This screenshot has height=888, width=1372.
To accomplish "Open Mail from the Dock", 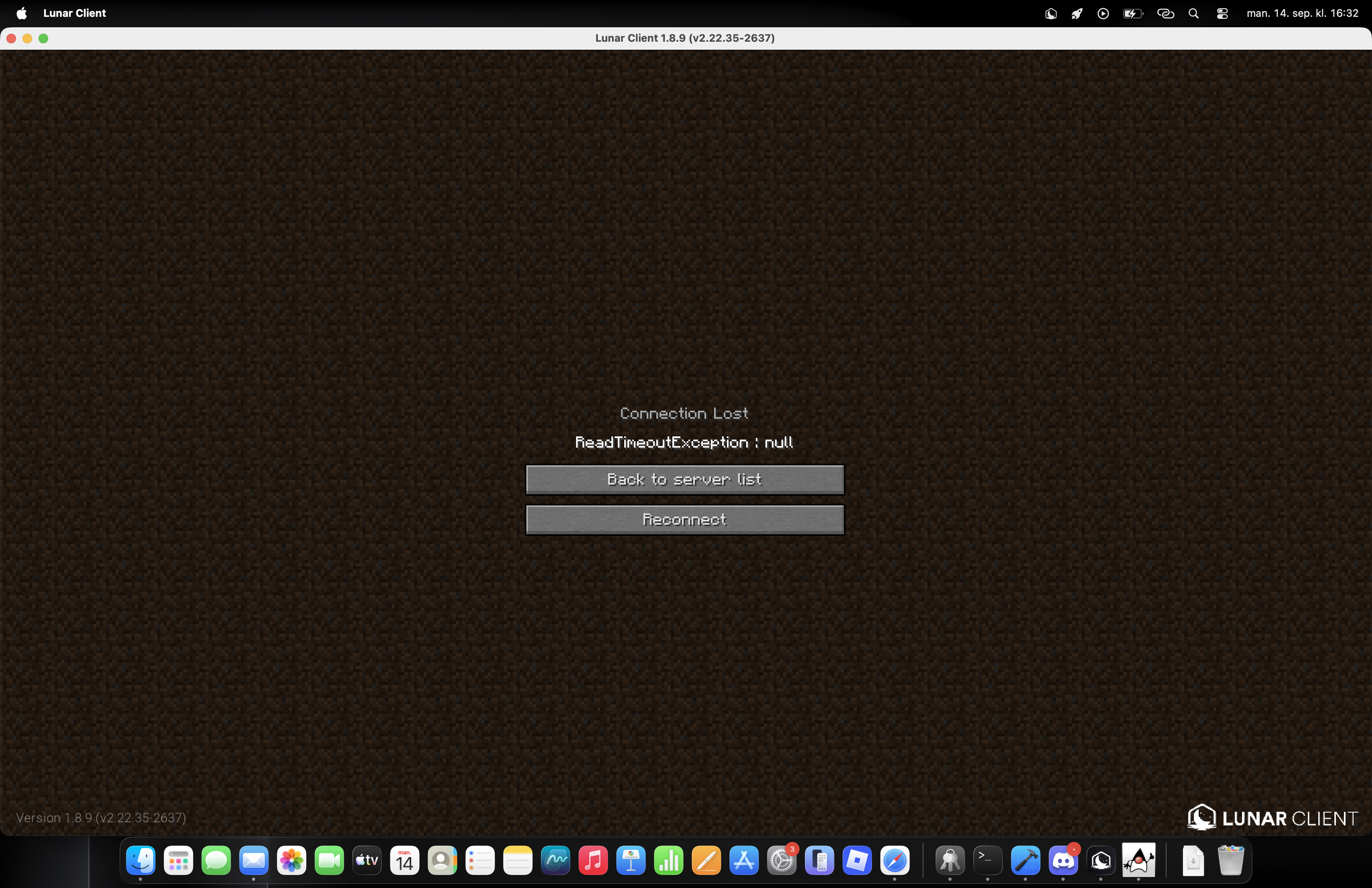I will pos(254,861).
